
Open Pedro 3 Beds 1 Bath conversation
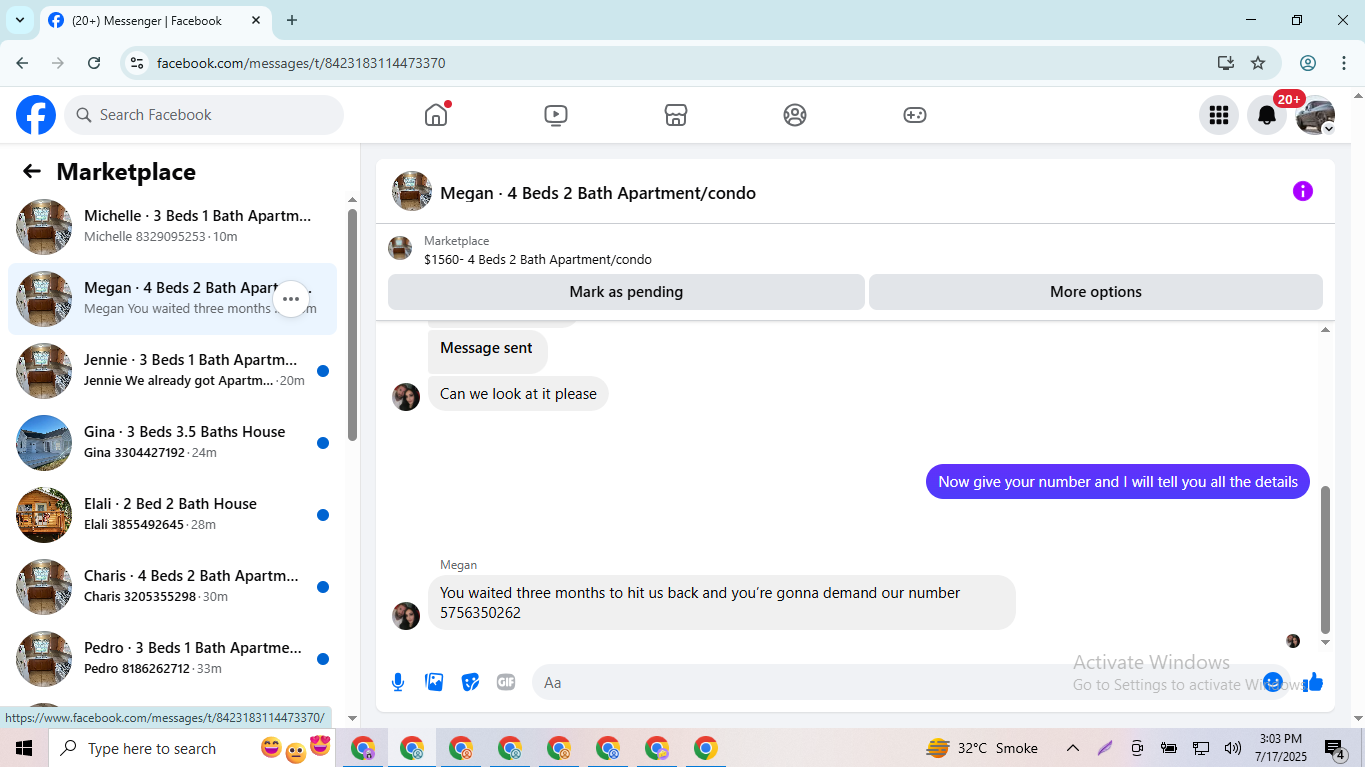[172, 659]
